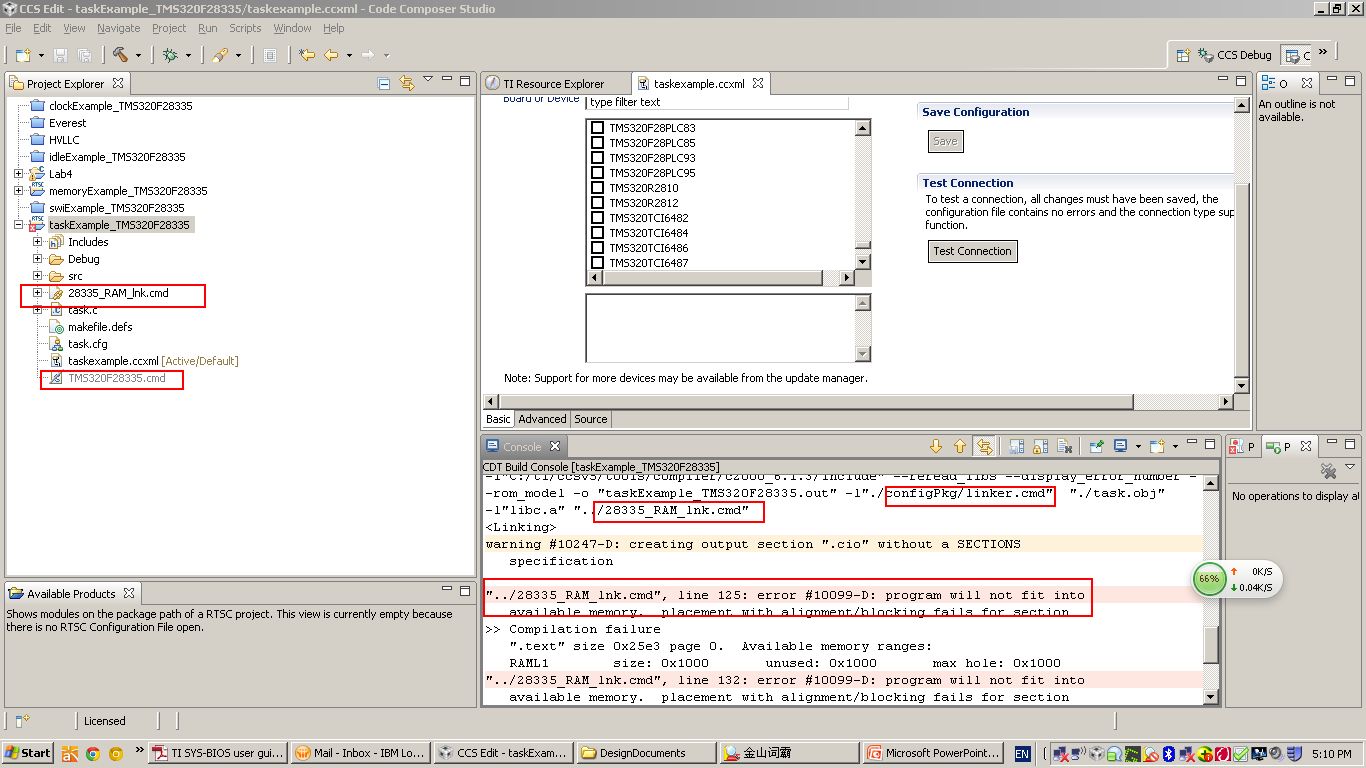Open the Project menu
This screenshot has width=1366, height=768.
tap(169, 28)
